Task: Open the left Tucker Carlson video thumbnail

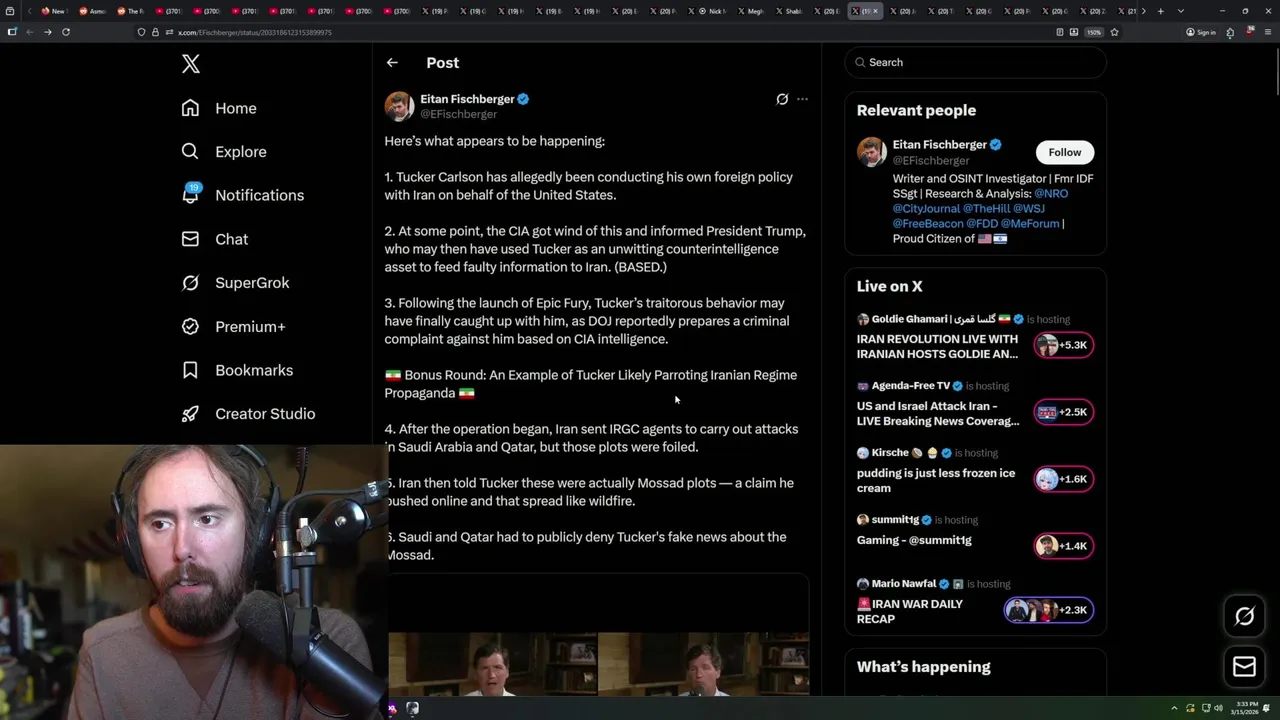Action: (492, 664)
